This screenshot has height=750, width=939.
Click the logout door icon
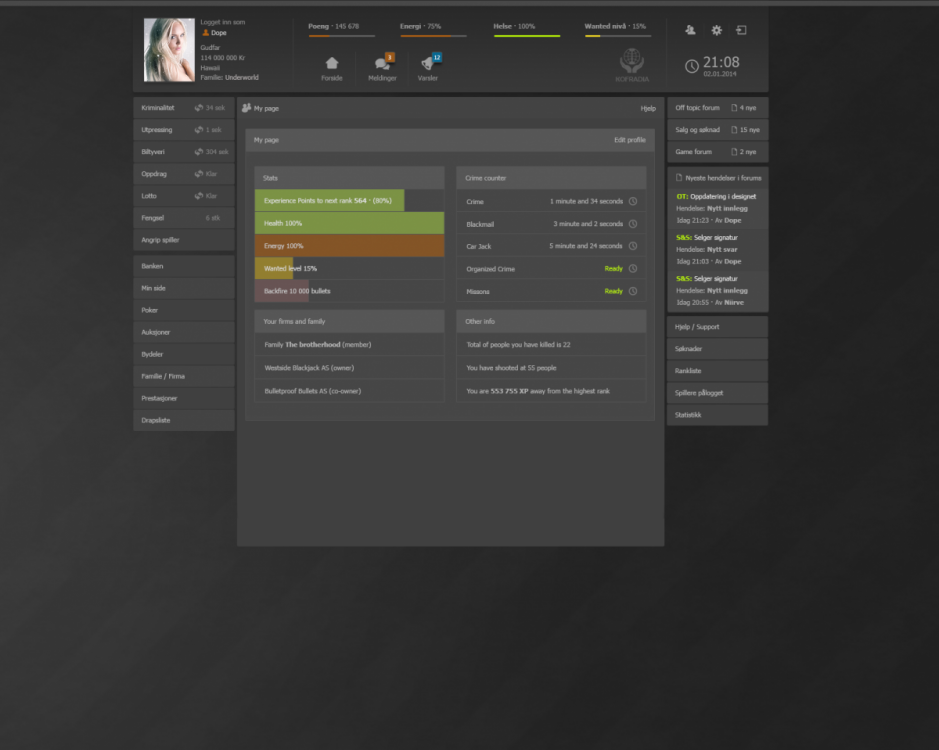[x=742, y=31]
